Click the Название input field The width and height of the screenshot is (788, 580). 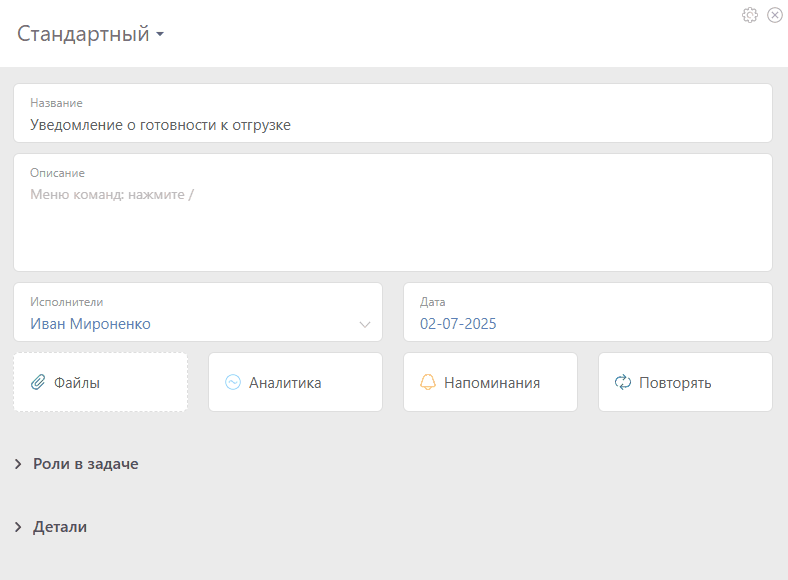(x=393, y=113)
